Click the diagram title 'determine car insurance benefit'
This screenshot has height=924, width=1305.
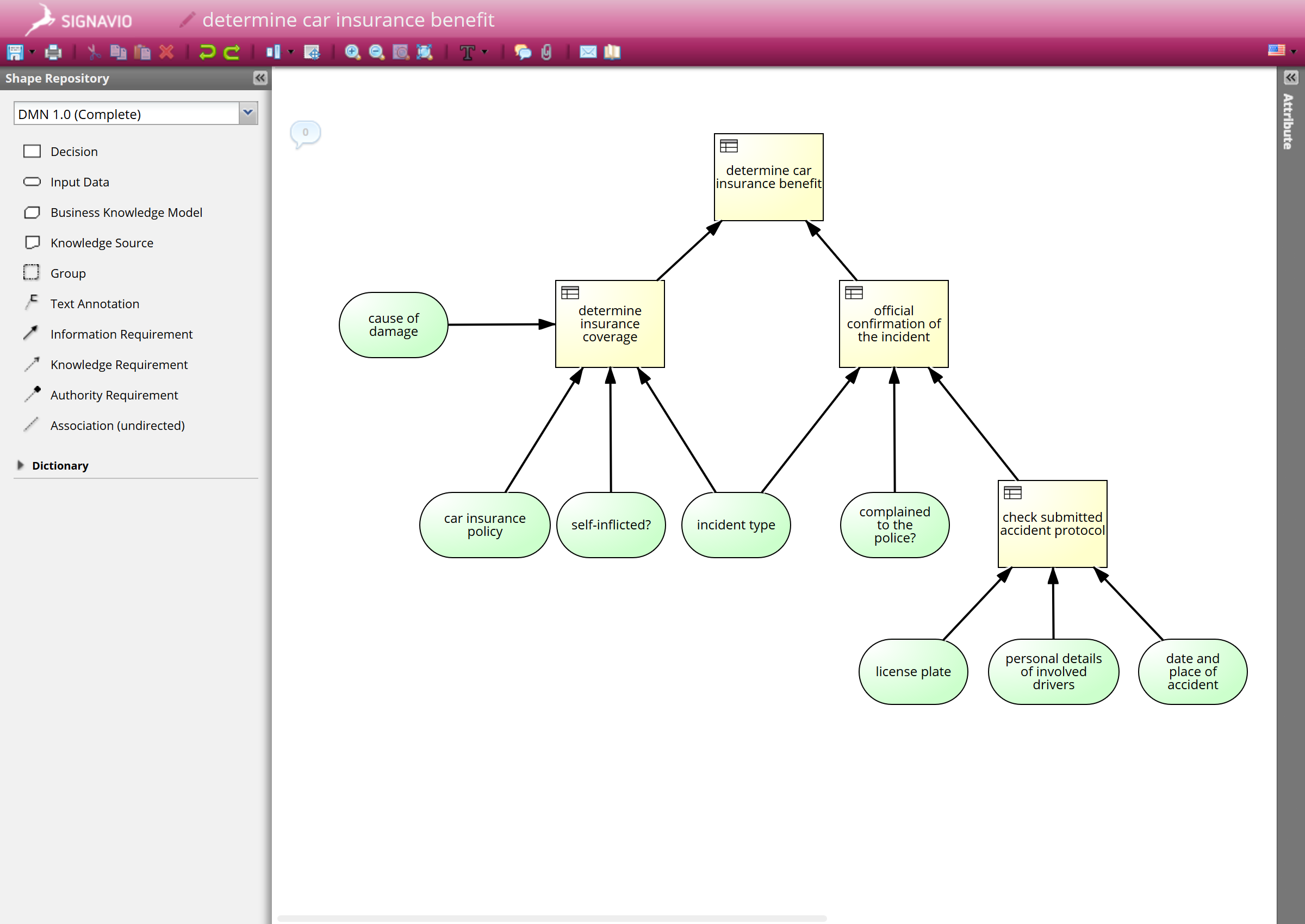(349, 20)
